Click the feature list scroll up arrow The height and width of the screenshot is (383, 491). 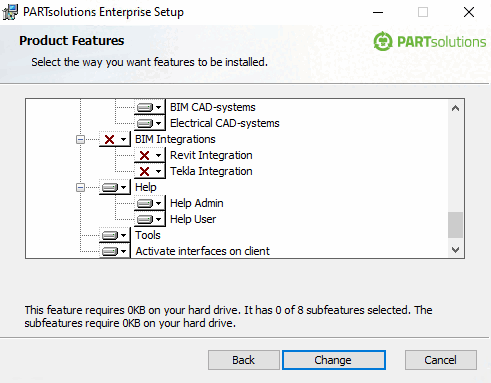455,108
